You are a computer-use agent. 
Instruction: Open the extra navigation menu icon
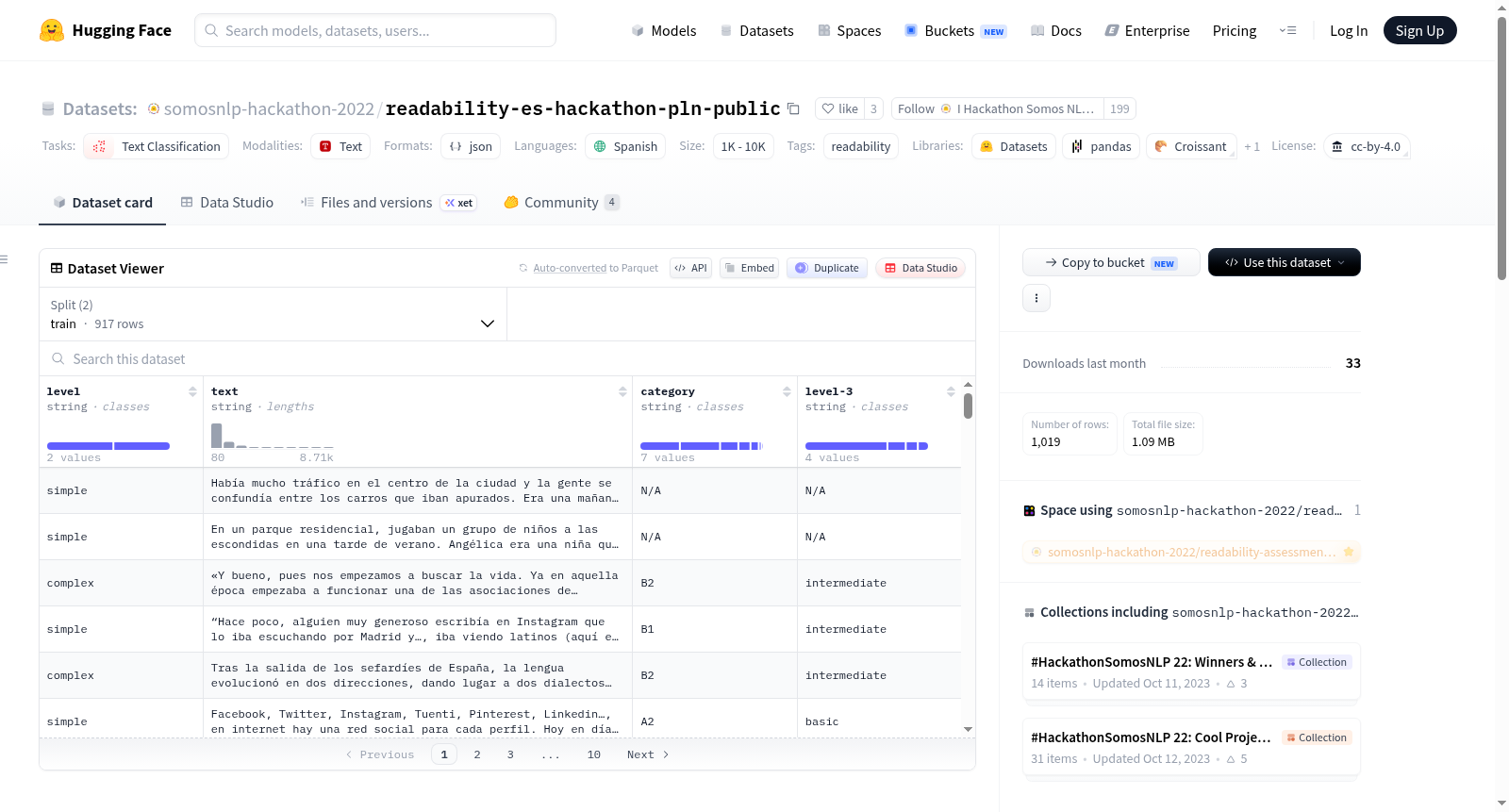[1287, 30]
